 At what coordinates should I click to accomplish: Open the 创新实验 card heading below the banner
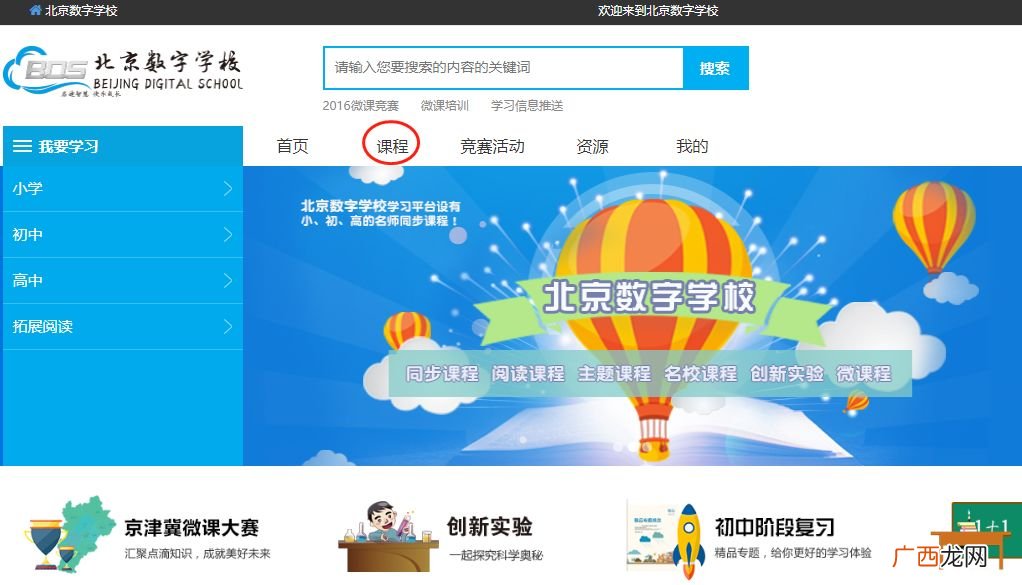(489, 526)
